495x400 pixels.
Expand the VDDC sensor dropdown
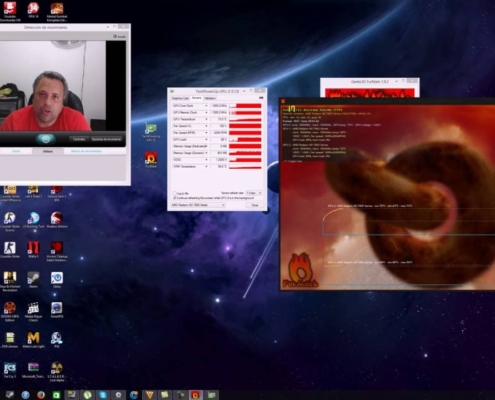(x=206, y=160)
